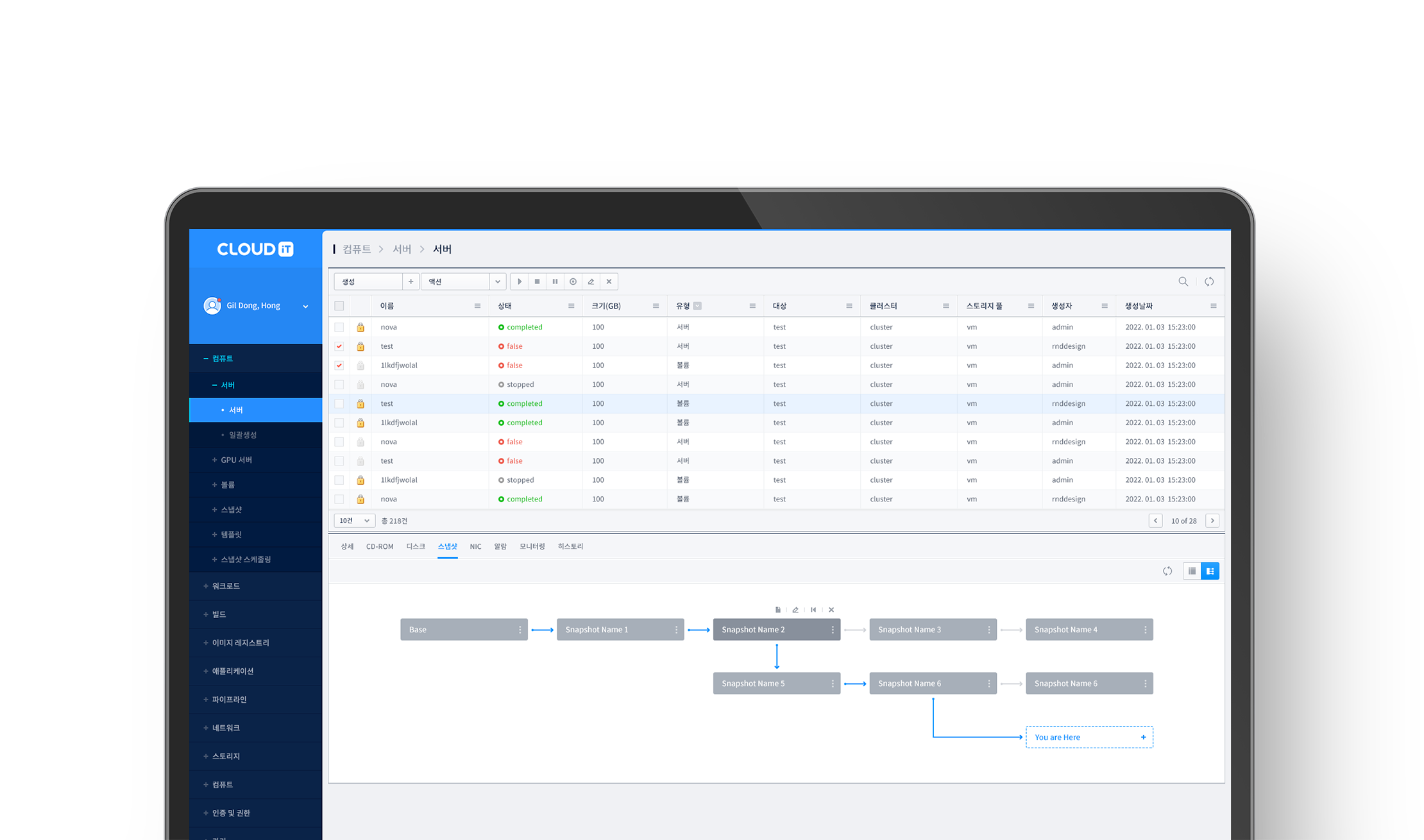The width and height of the screenshot is (1424, 840).
Task: Switch to the 디스크 tab
Action: [415, 546]
